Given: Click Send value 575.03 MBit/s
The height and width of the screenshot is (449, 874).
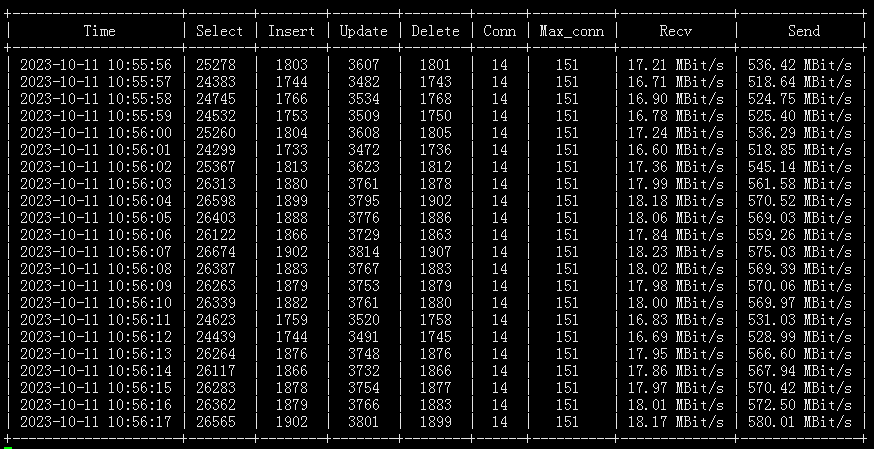Looking at the screenshot, I should pos(800,252).
